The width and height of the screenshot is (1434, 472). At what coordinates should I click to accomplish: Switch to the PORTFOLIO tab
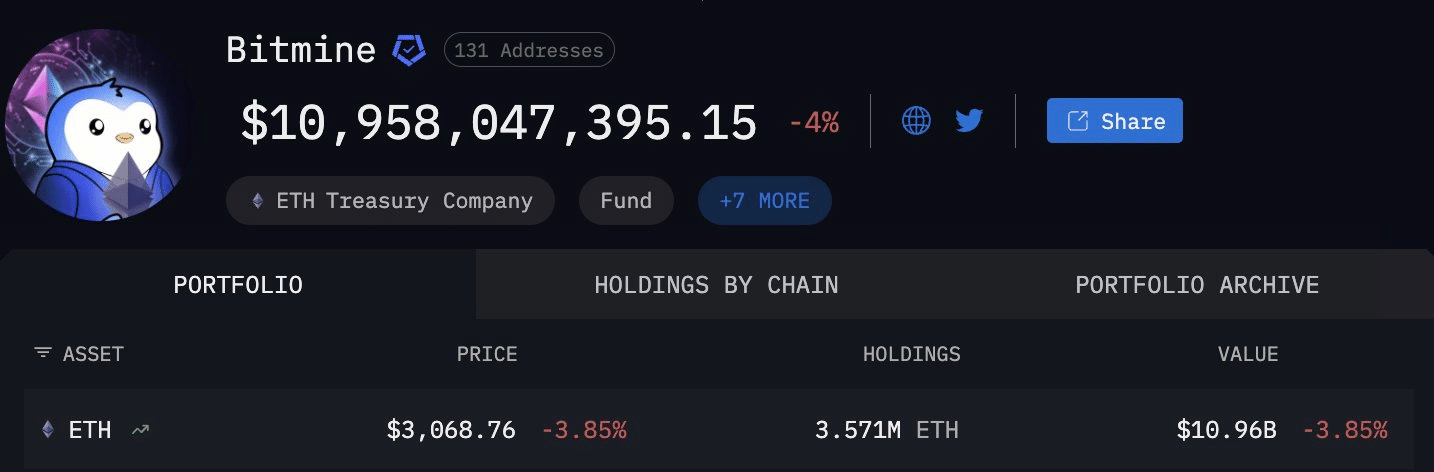[x=238, y=285]
